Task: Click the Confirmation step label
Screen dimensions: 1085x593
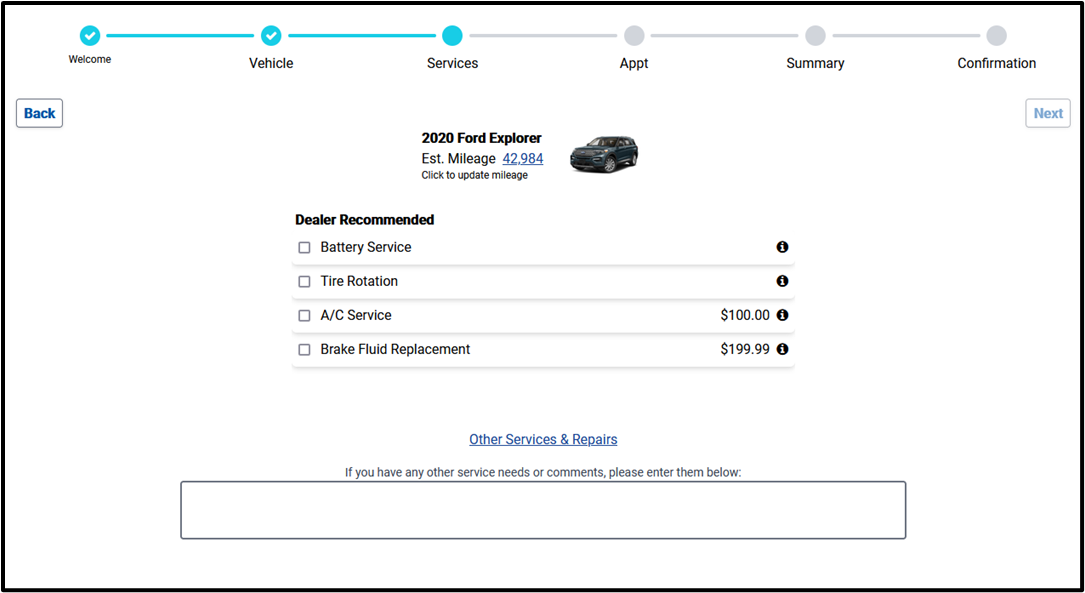Action: tap(996, 63)
